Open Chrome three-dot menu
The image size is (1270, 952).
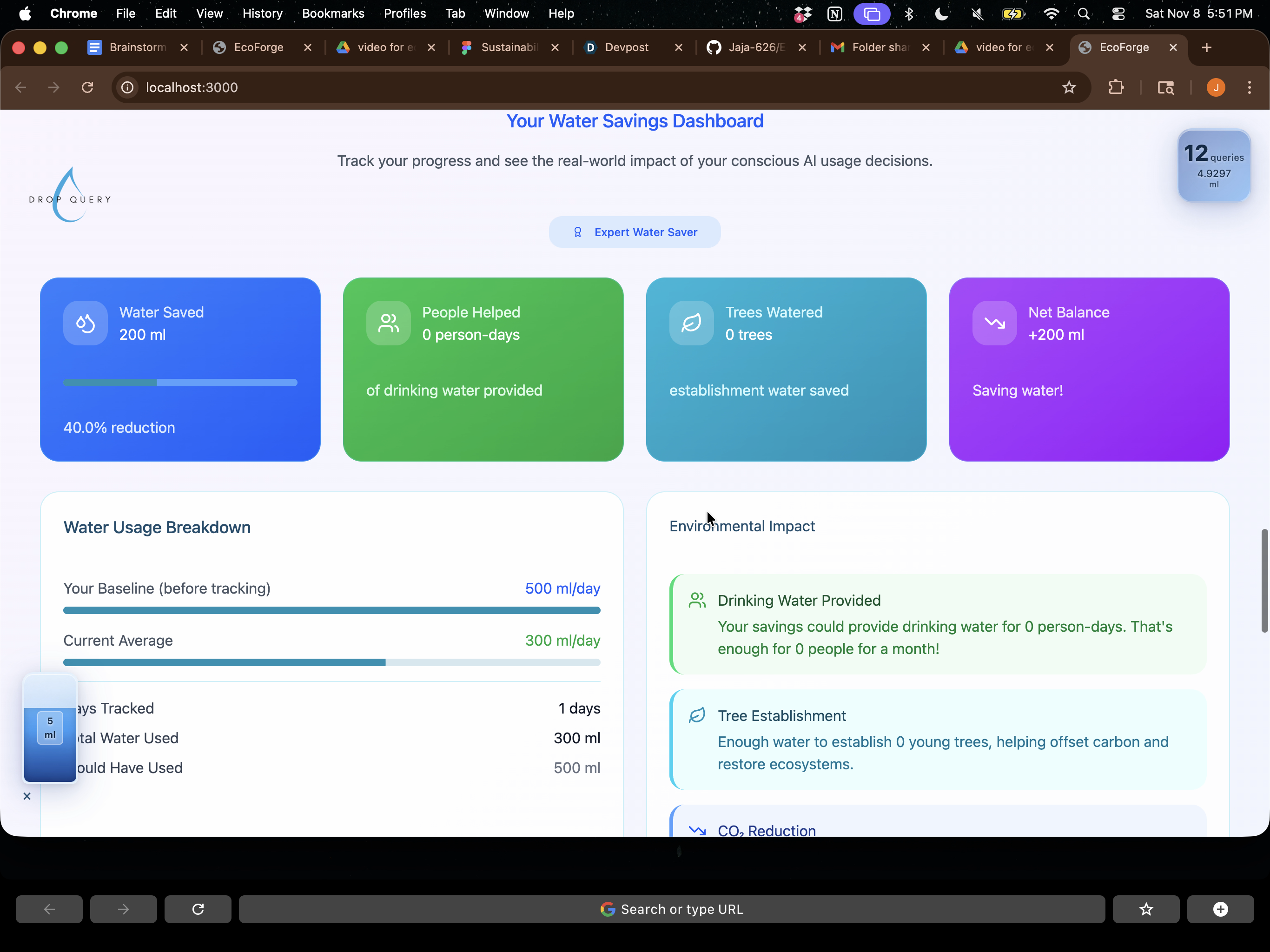click(1250, 87)
